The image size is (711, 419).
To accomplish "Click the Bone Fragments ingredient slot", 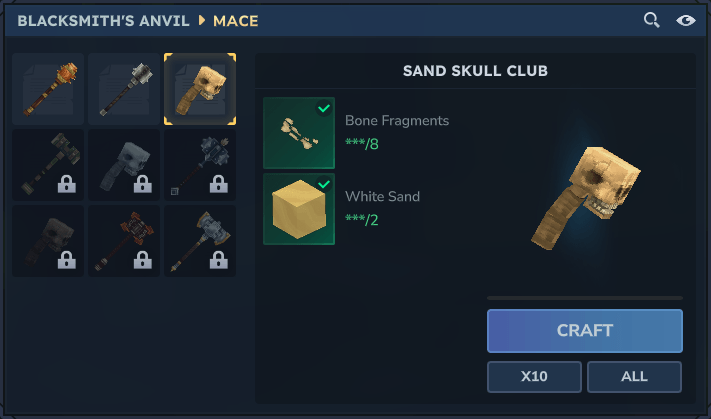I will (x=299, y=133).
